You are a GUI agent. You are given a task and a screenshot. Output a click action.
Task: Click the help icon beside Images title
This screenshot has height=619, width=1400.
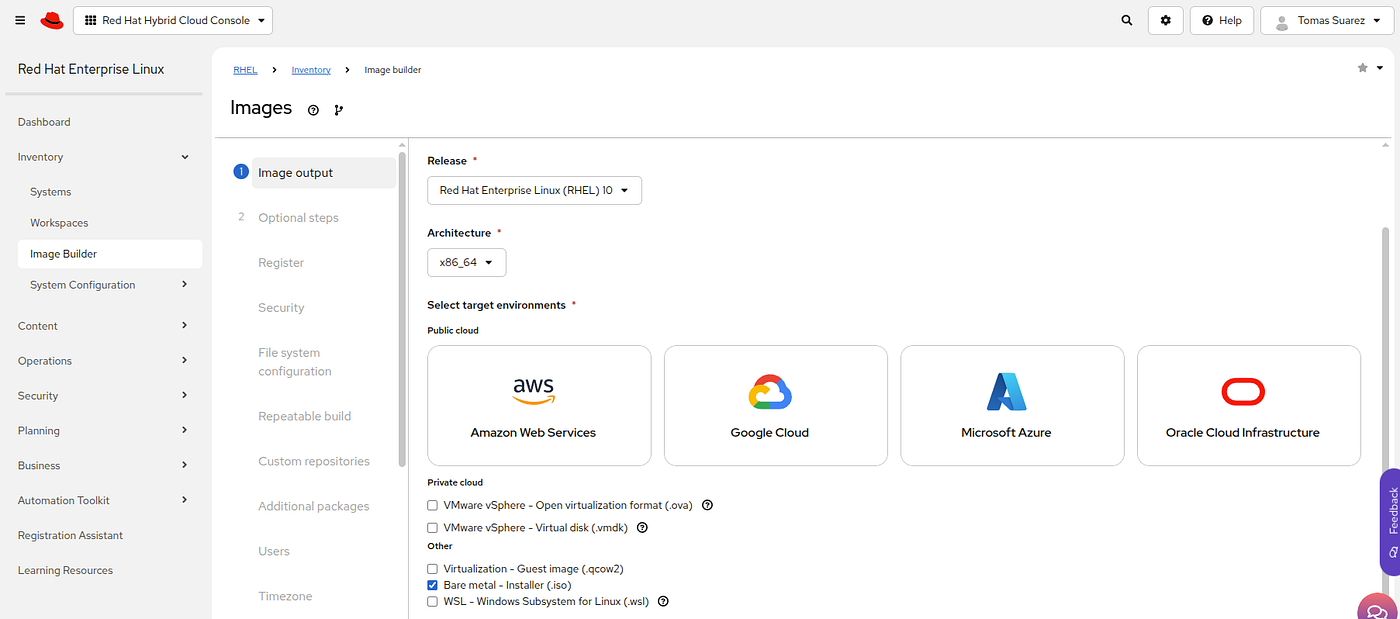pos(313,110)
